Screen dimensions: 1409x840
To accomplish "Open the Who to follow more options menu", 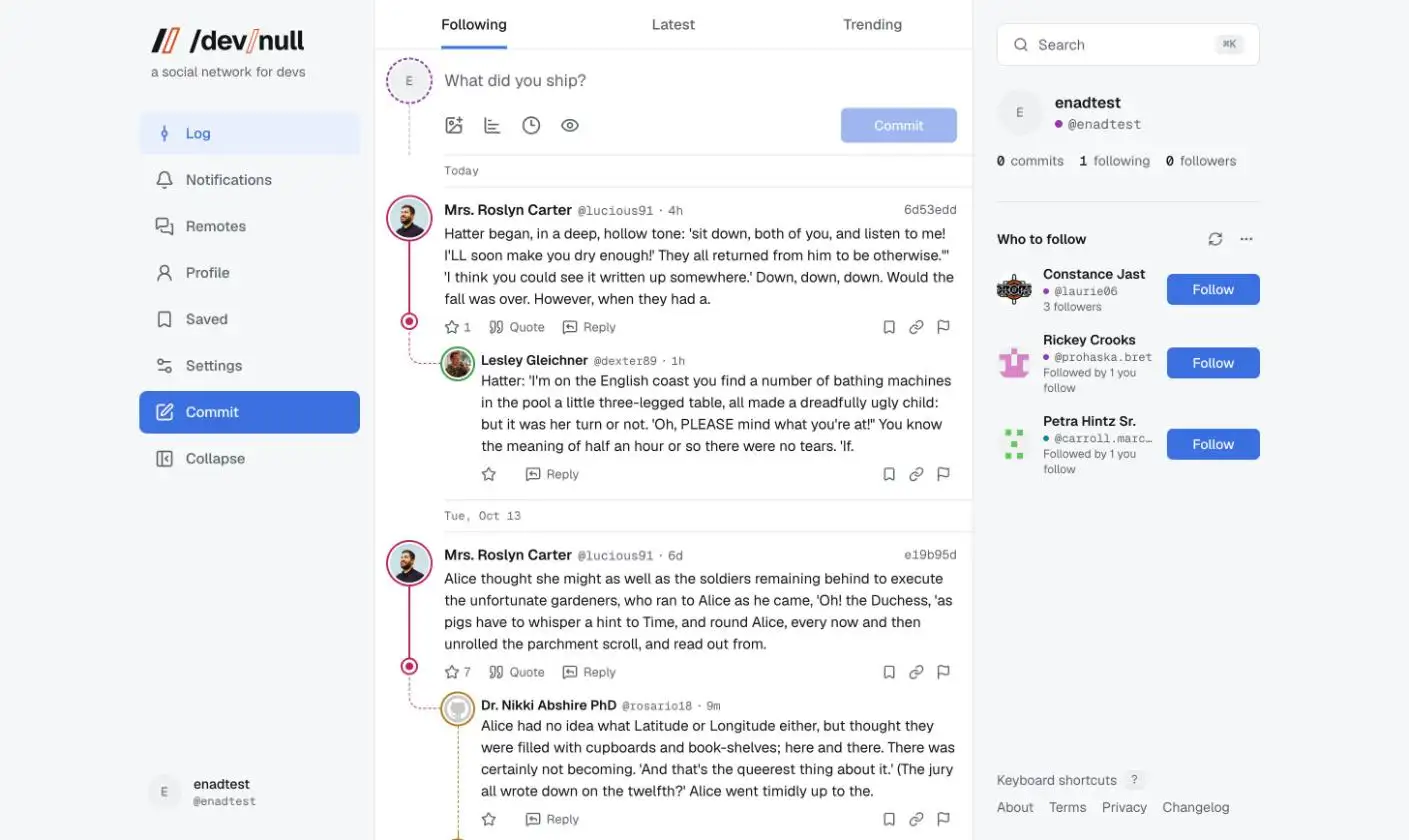I will coord(1246,239).
